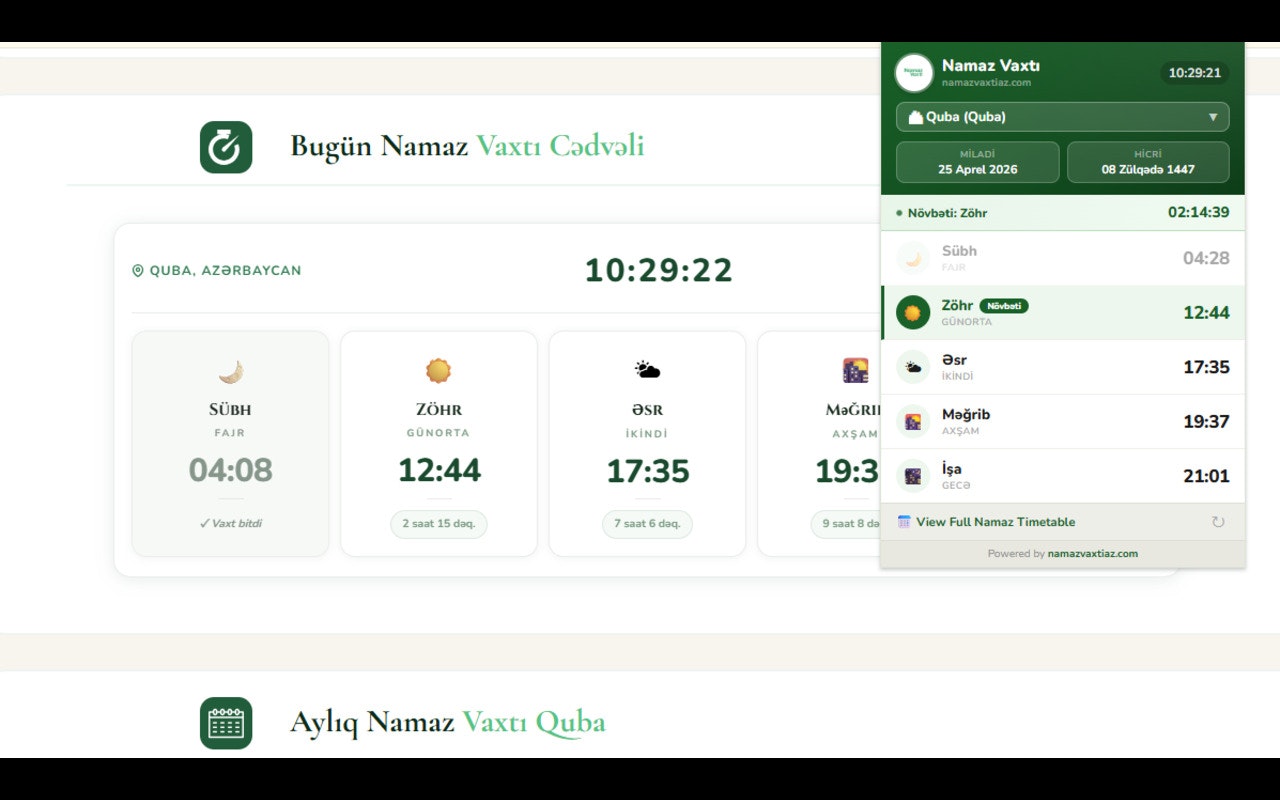Select the MILADI 25 Aprel 2026 date box
Viewport: 1280px width, 800px height.
[x=977, y=162]
